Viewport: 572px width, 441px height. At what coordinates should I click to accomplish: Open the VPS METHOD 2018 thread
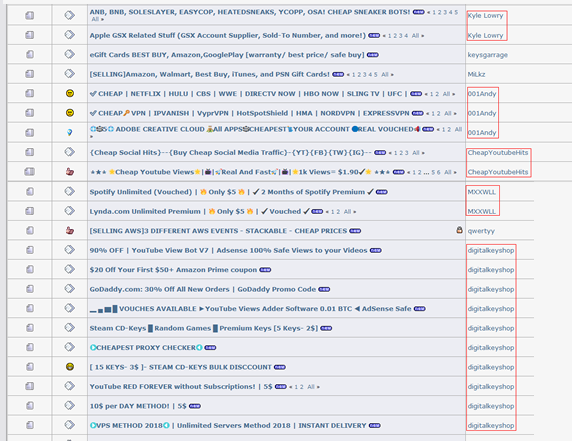click(228, 425)
